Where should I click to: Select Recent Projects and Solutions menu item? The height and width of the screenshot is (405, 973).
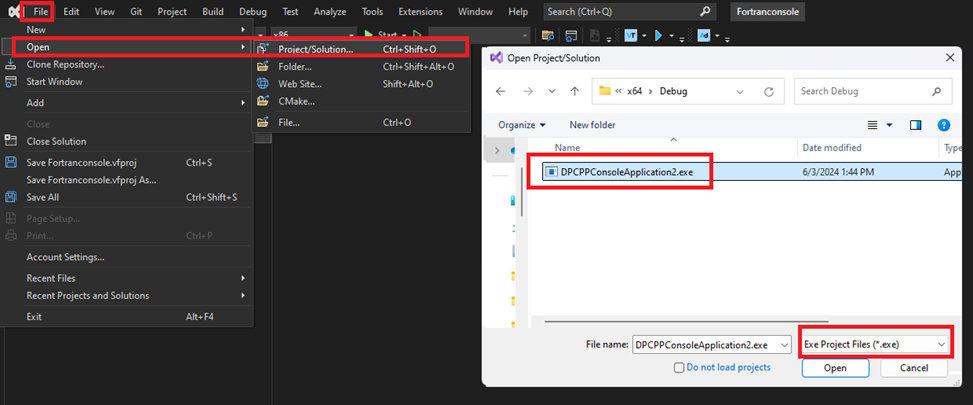pyautogui.click(x=128, y=295)
